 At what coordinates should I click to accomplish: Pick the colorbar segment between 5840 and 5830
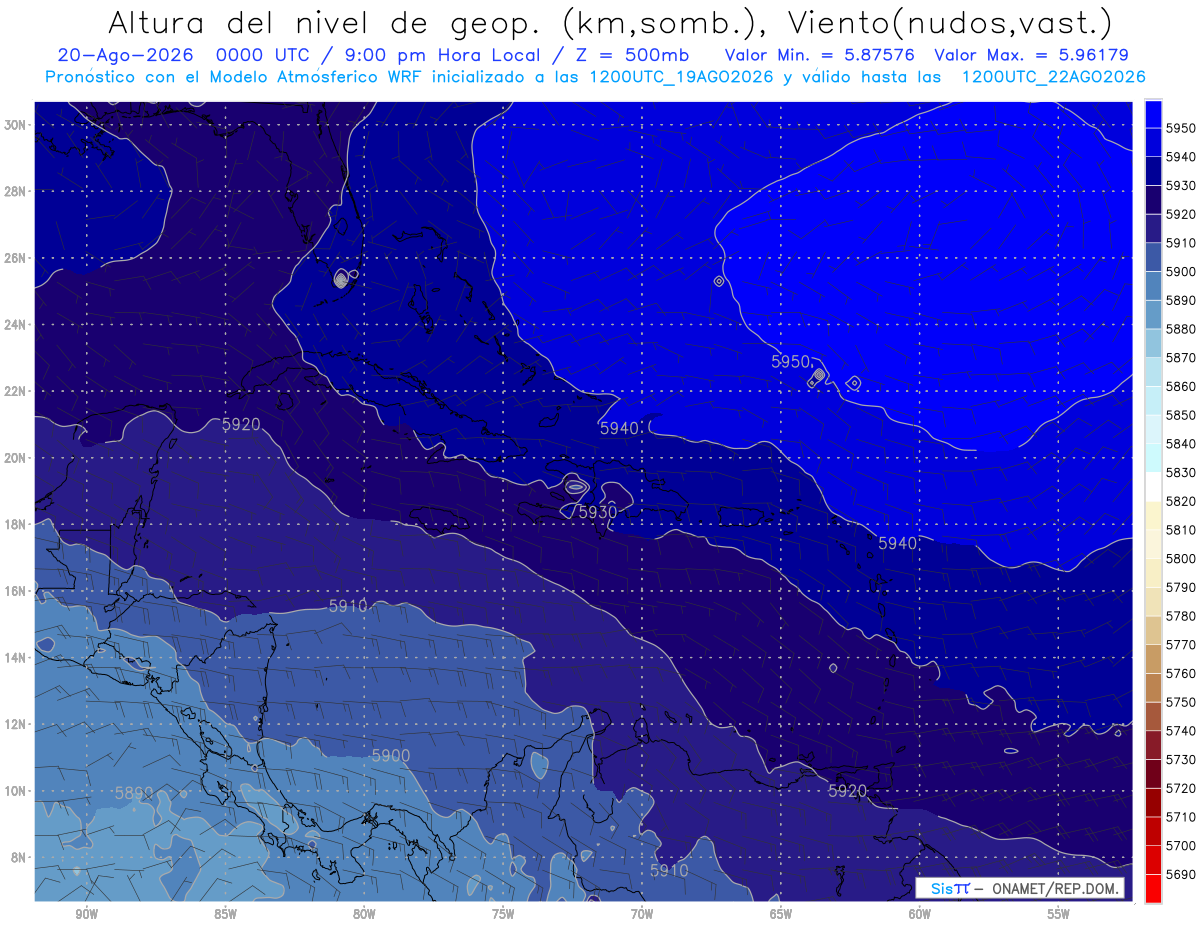pos(1153,458)
